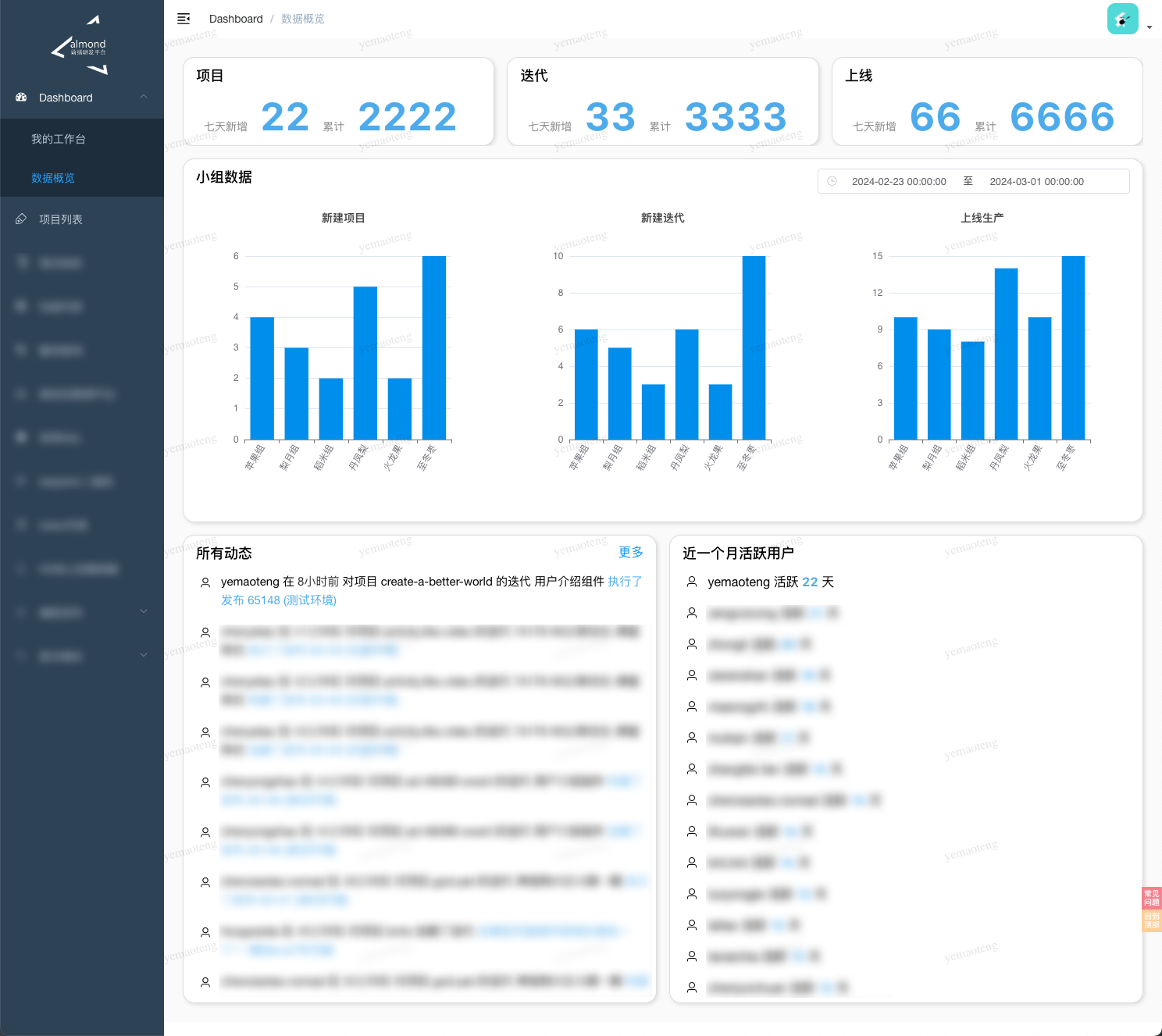Click the 回到顶部 back-to-top icon

point(1151,922)
